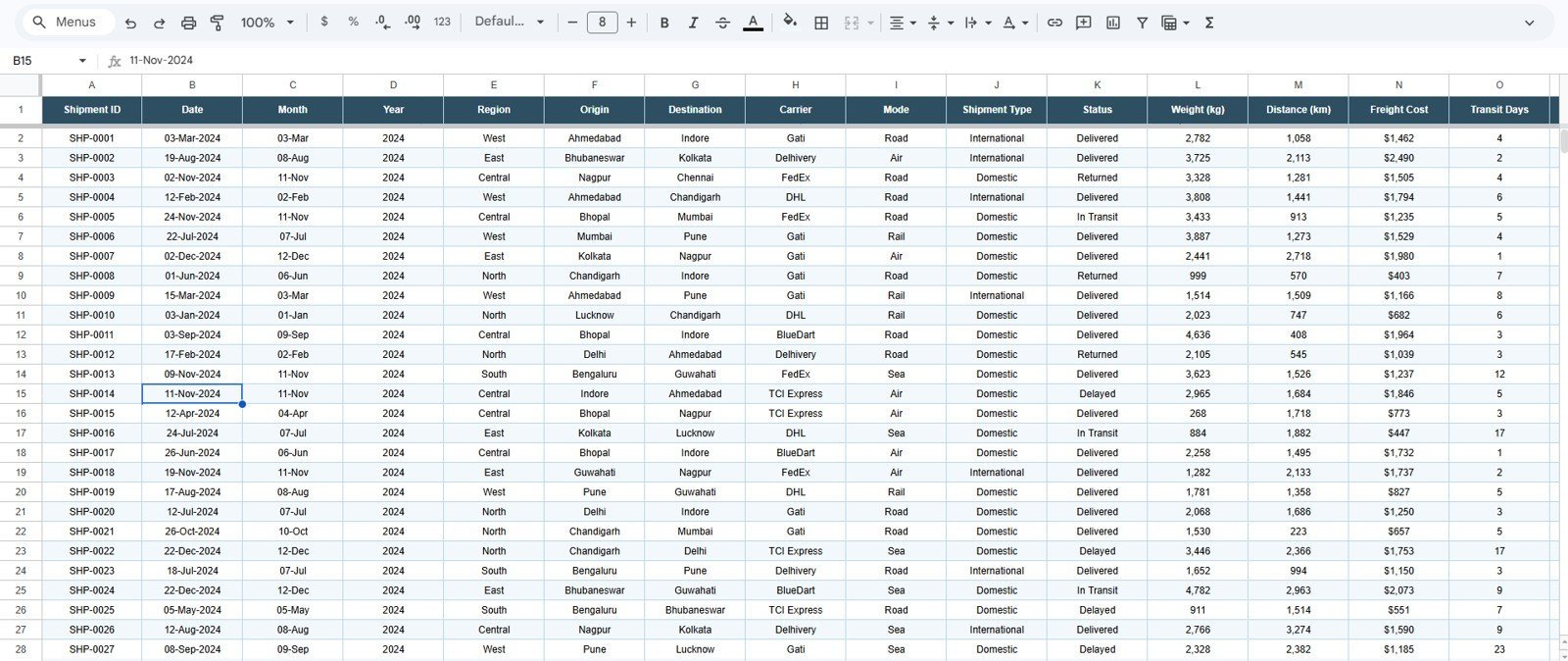The height and width of the screenshot is (661, 1568).
Task: Open the Name box dropdown arrow
Action: [x=82, y=61]
